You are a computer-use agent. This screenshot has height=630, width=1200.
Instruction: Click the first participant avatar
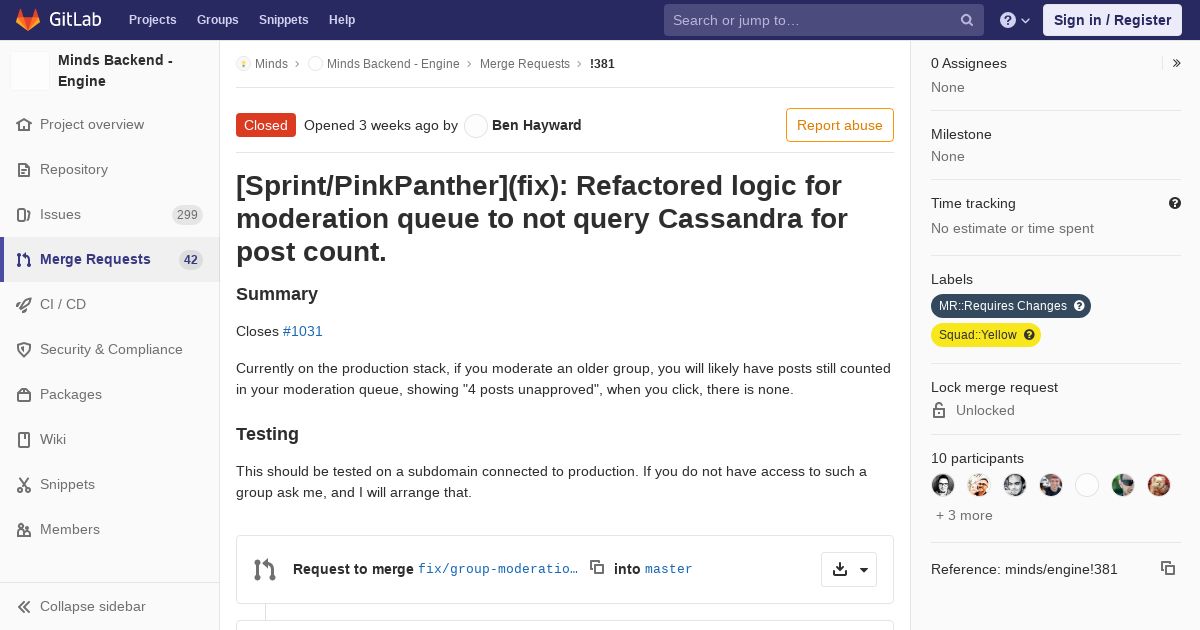click(943, 485)
